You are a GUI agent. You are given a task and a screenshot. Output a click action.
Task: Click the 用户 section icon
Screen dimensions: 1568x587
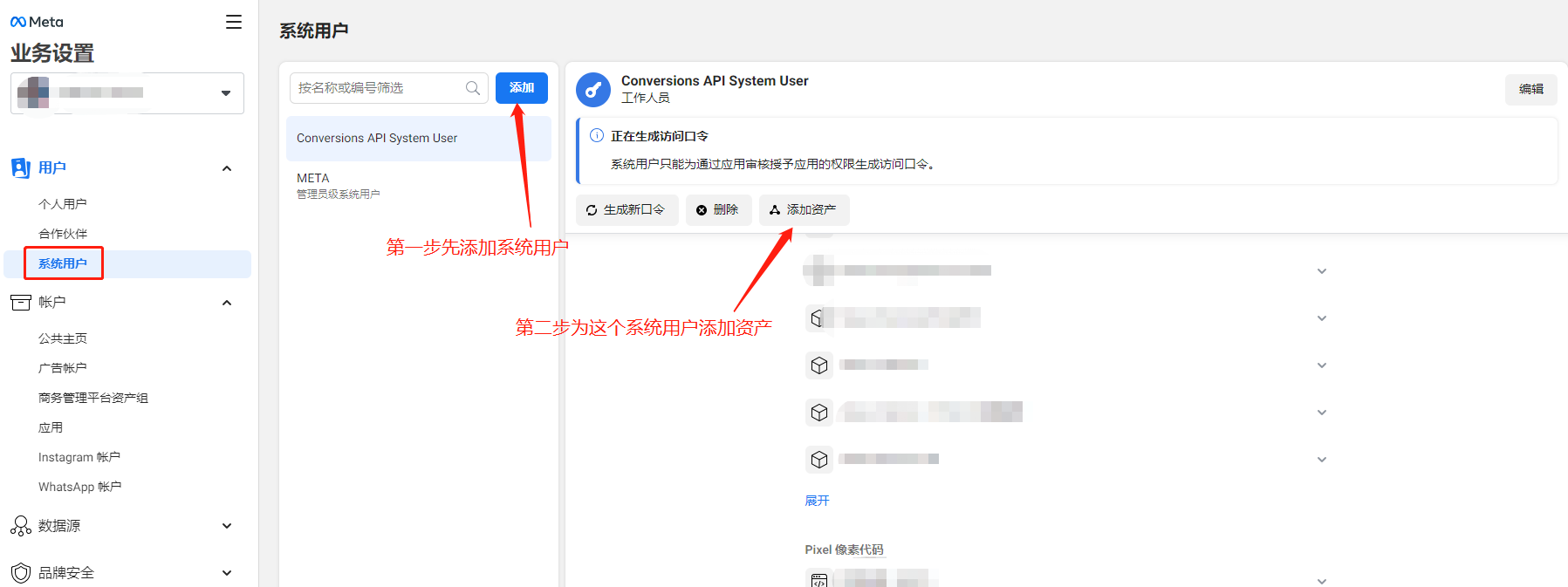pyautogui.click(x=21, y=167)
